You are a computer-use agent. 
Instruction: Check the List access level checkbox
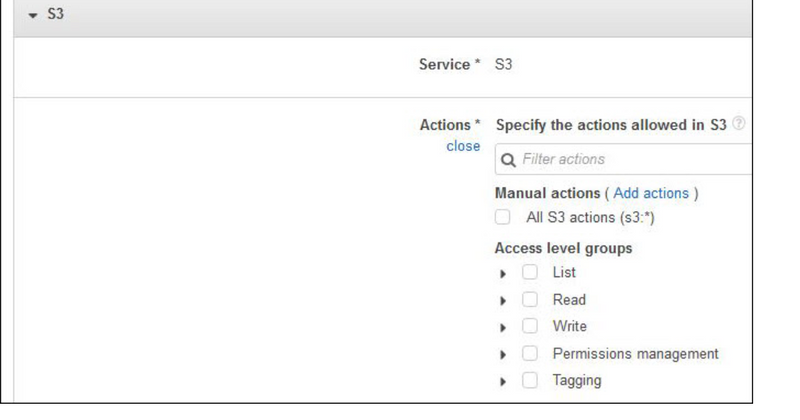coord(530,272)
